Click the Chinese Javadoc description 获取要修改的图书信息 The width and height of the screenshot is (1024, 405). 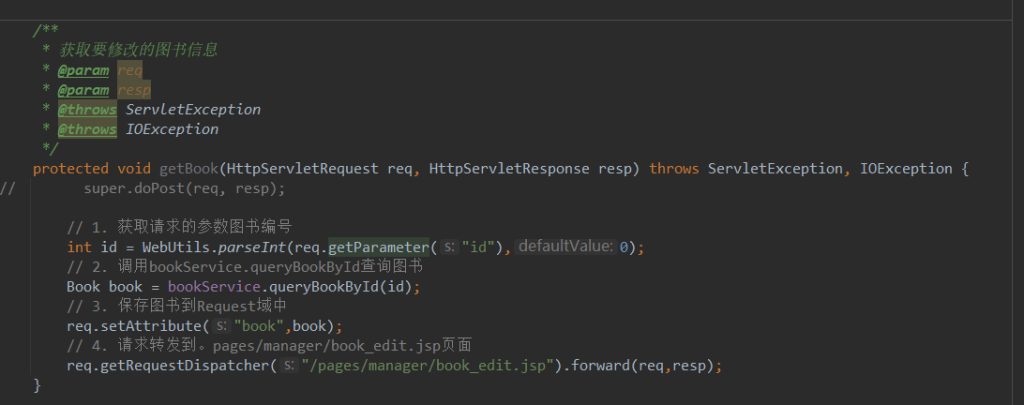[138, 49]
